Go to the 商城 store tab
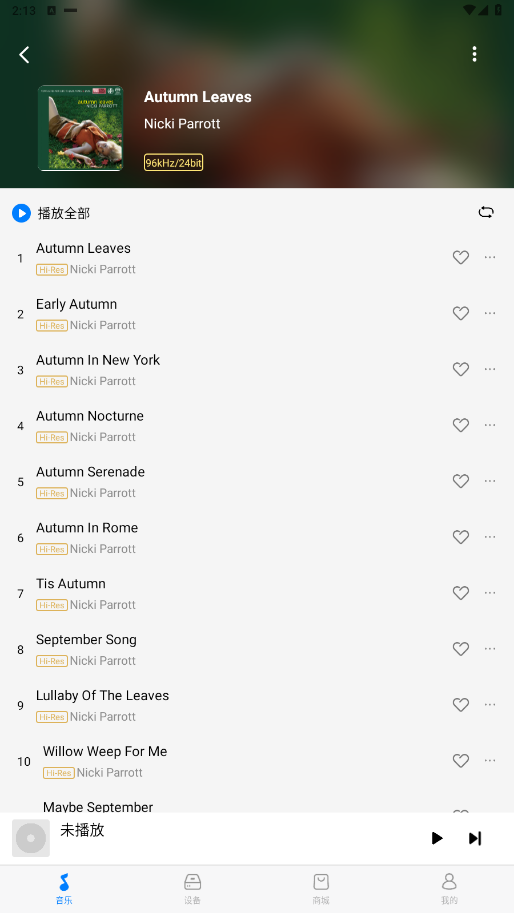Image resolution: width=514 pixels, height=913 pixels. pos(321,889)
